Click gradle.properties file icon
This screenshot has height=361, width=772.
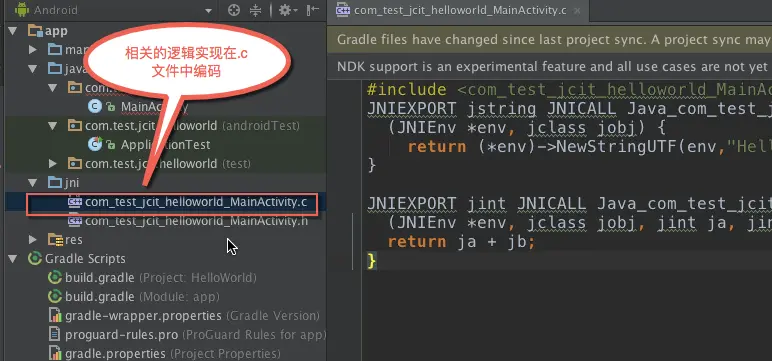coord(55,354)
